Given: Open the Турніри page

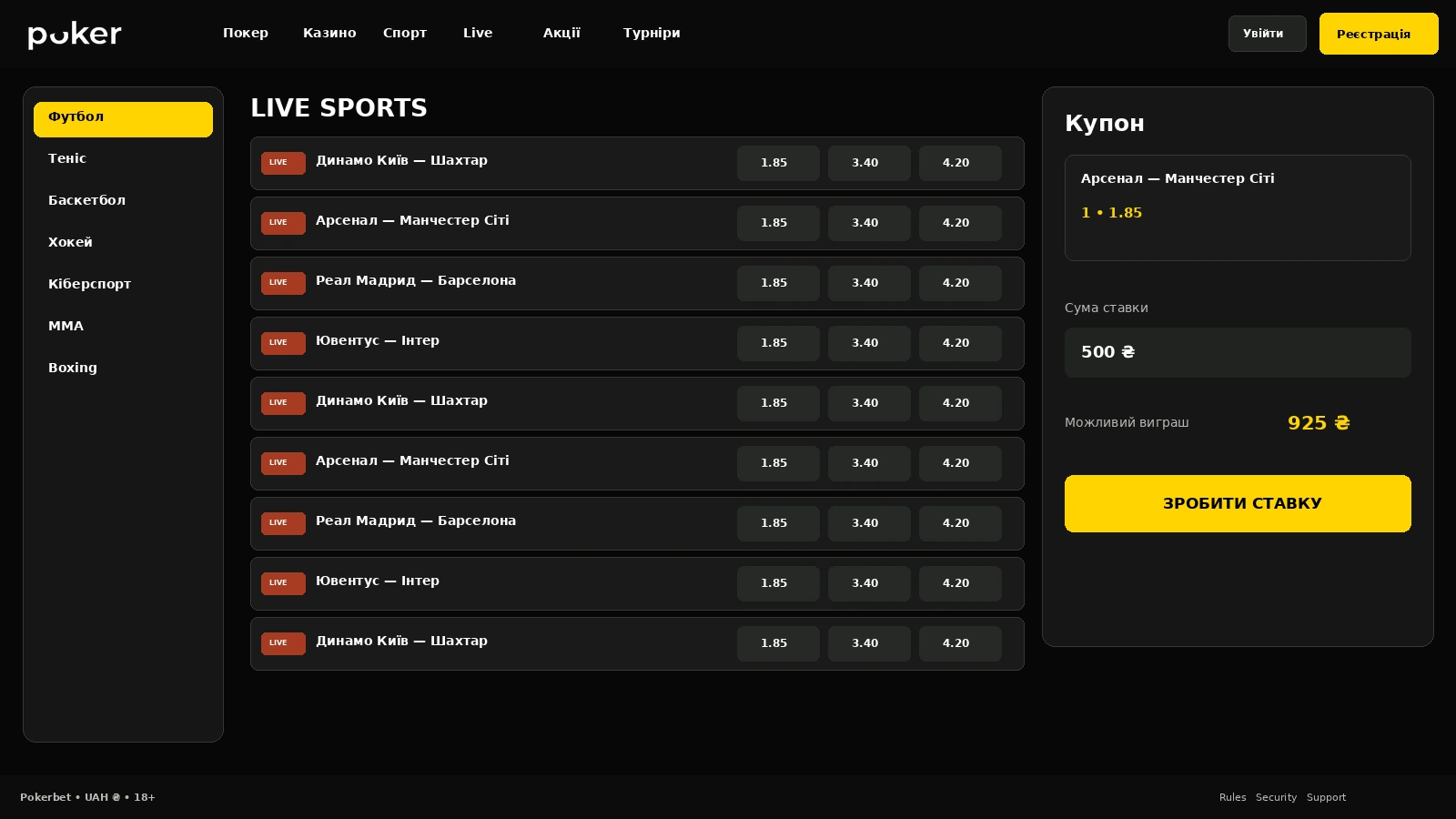Looking at the screenshot, I should (x=652, y=33).
